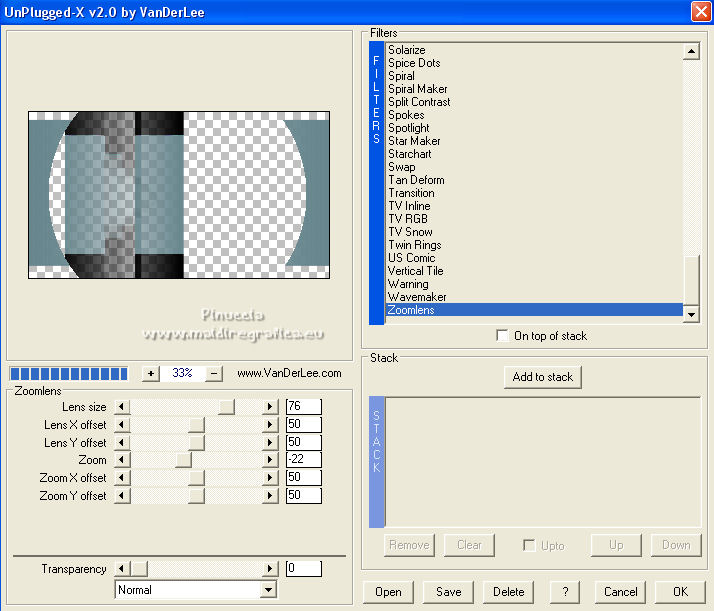The image size is (714, 611).
Task: Click the question mark help button
Action: 566,591
